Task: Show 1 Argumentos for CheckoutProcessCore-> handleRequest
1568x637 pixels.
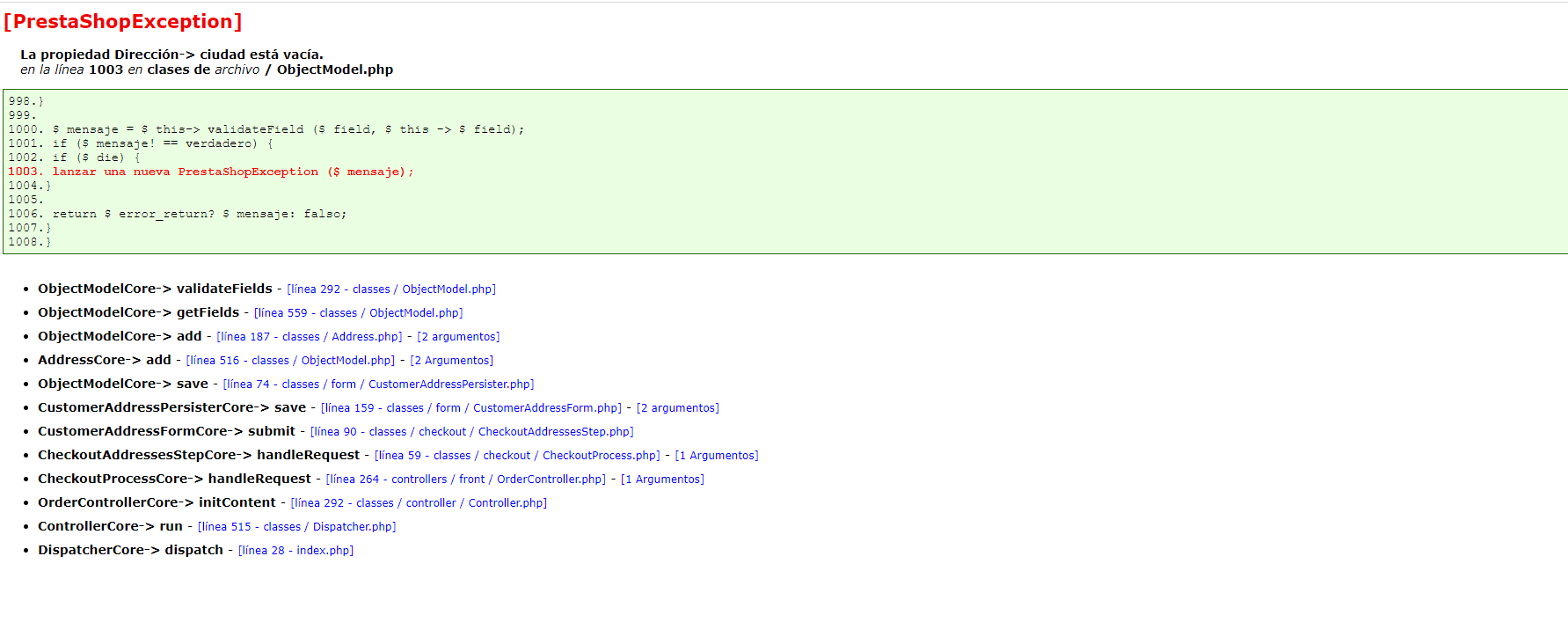Action: (x=663, y=480)
